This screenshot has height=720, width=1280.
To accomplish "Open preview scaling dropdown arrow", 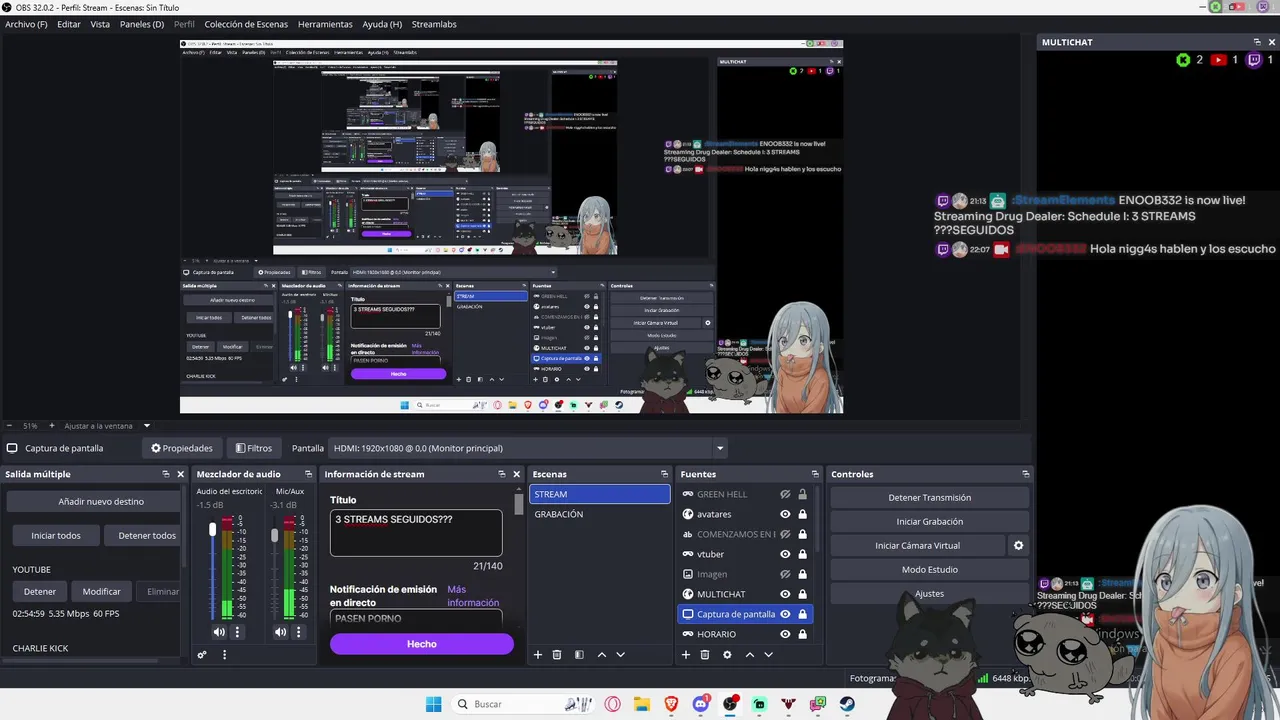I will [146, 426].
